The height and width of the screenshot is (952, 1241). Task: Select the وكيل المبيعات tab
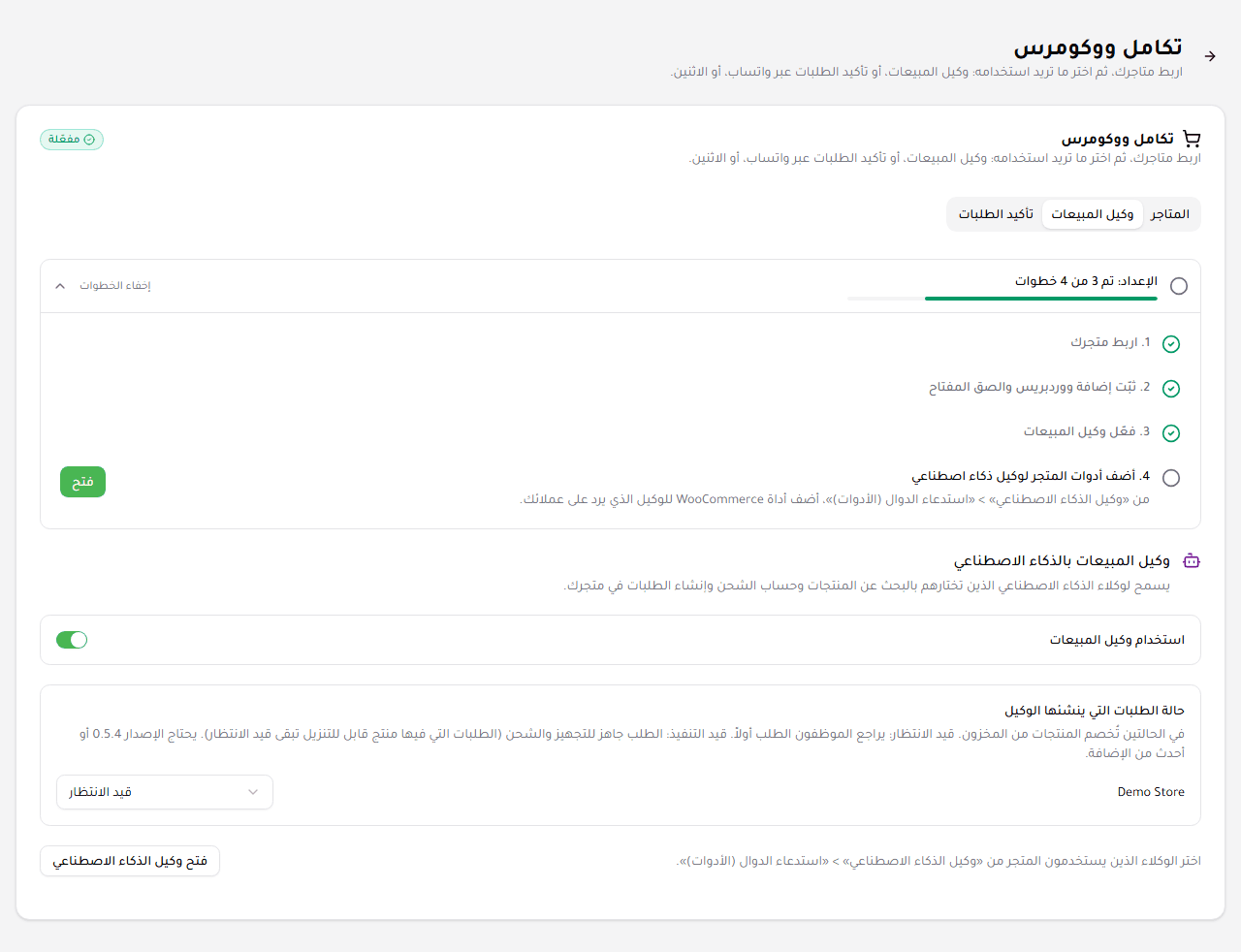1093,214
